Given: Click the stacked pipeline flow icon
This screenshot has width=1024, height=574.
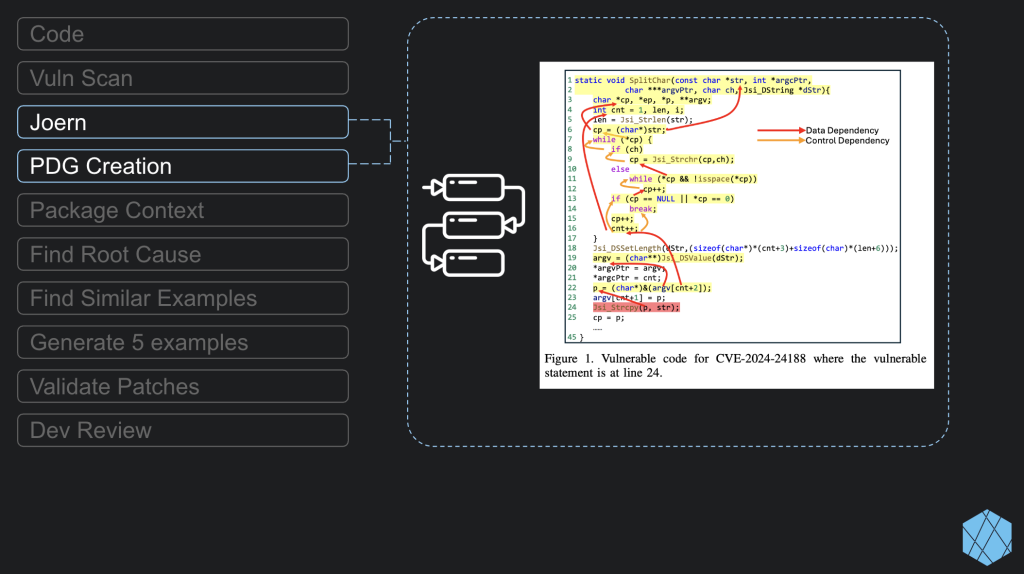Looking at the screenshot, I should tap(474, 225).
